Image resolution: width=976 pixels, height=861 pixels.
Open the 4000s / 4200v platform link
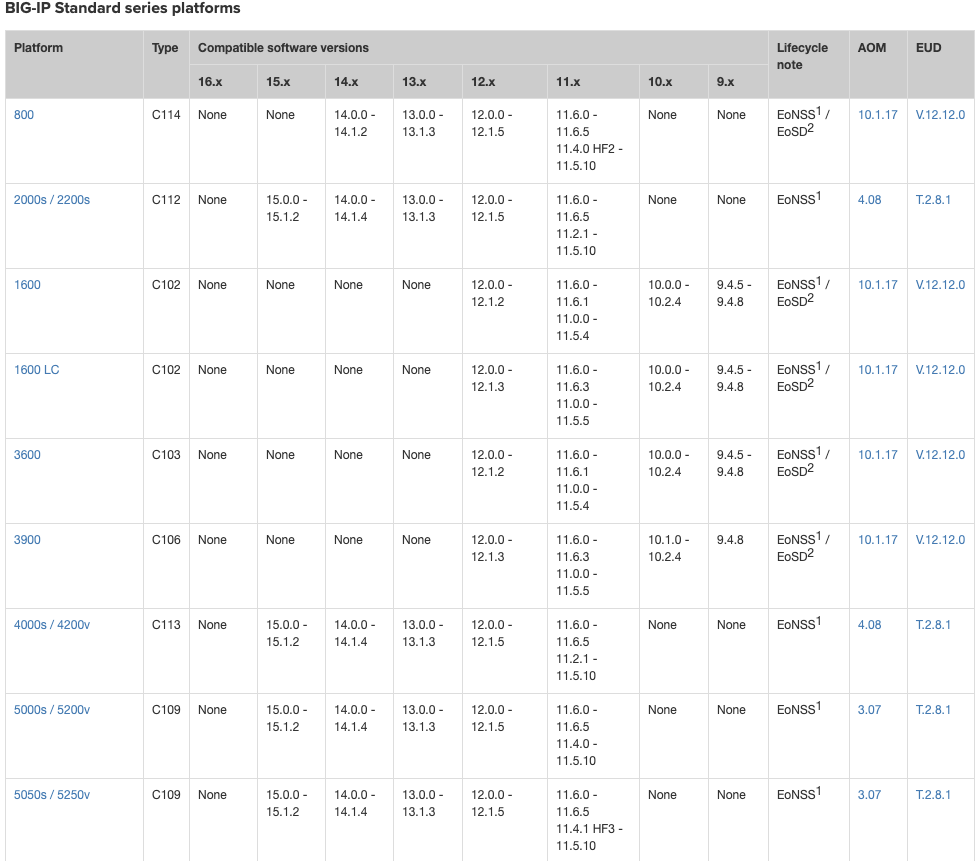[52, 624]
